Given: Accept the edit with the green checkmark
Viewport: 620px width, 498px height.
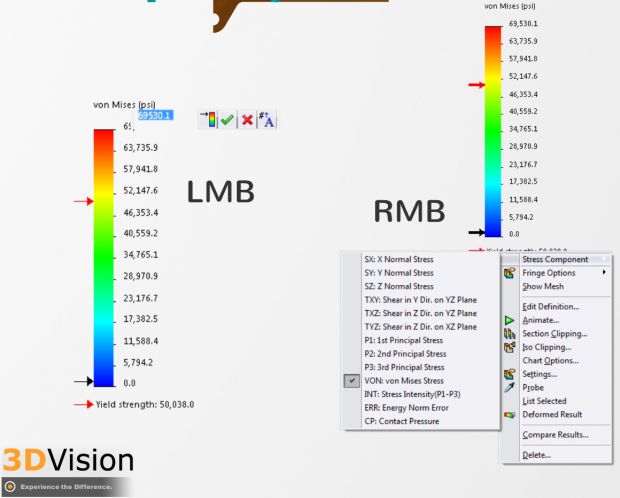Looking at the screenshot, I should coord(228,119).
